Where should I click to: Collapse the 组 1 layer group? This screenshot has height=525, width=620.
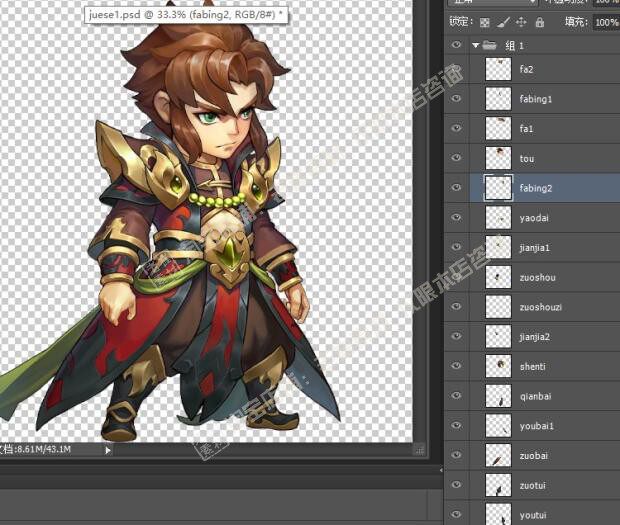click(476, 45)
